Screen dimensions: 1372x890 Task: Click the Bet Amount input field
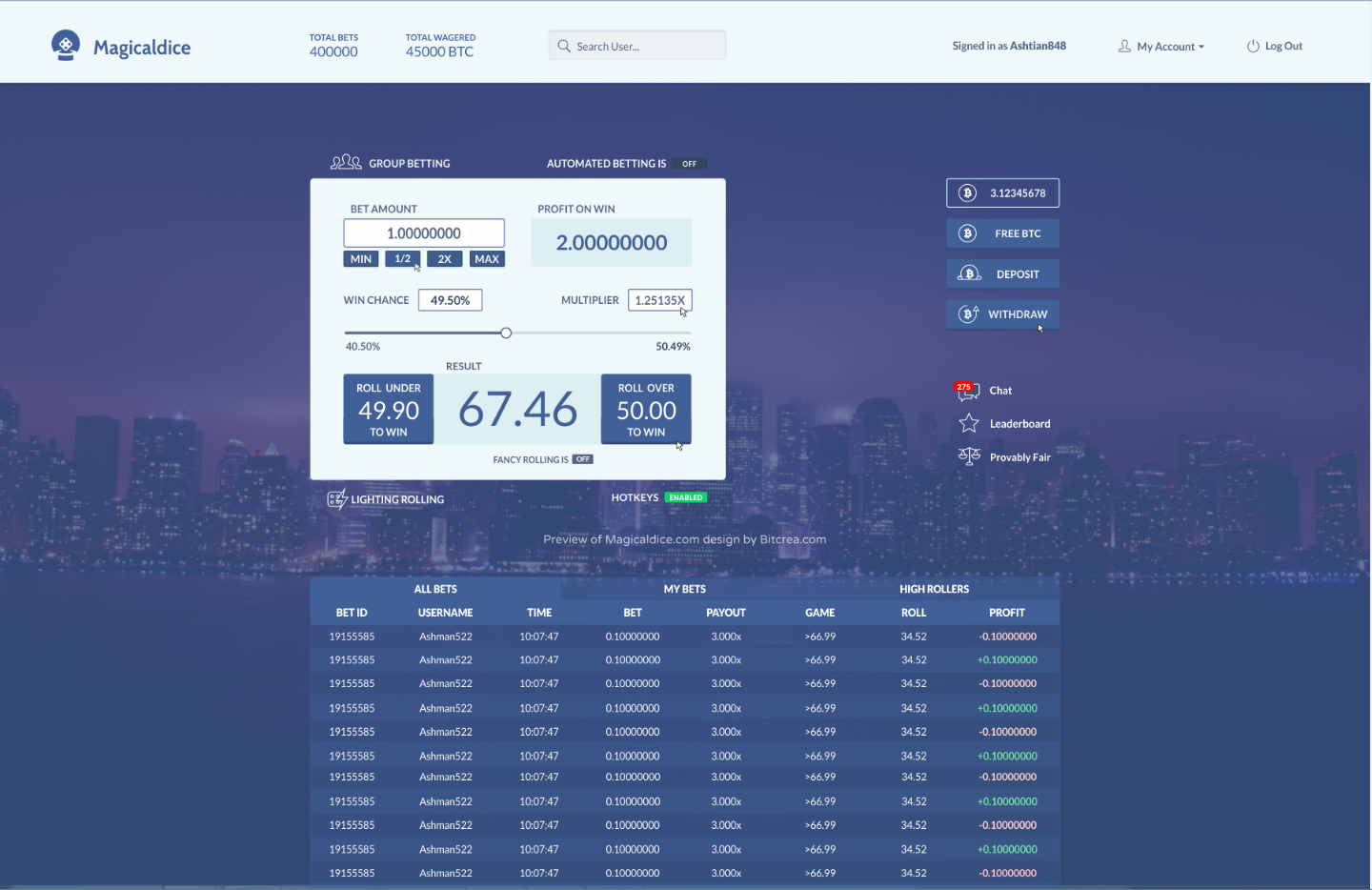pyautogui.click(x=424, y=233)
